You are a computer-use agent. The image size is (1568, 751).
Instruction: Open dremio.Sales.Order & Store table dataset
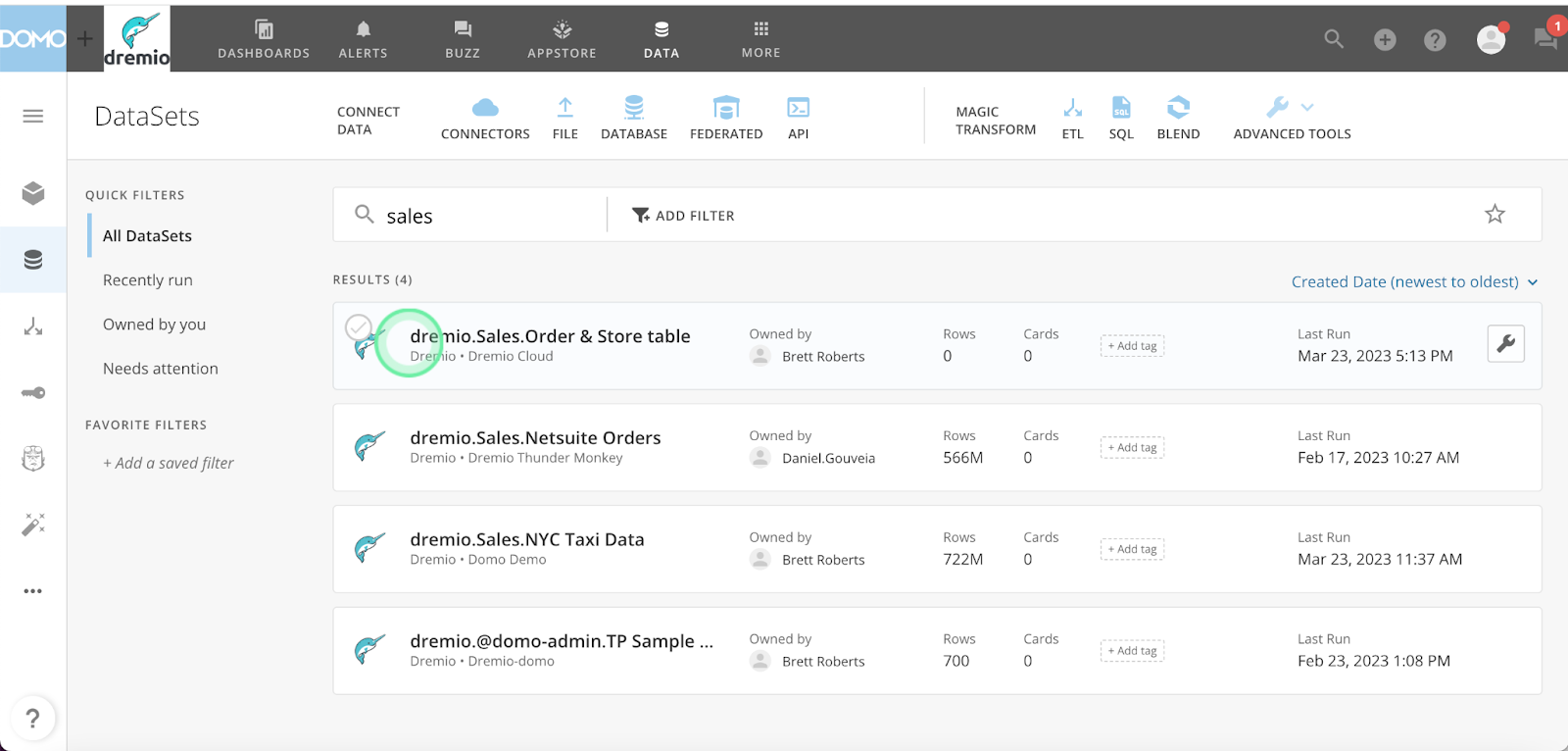[x=550, y=336]
